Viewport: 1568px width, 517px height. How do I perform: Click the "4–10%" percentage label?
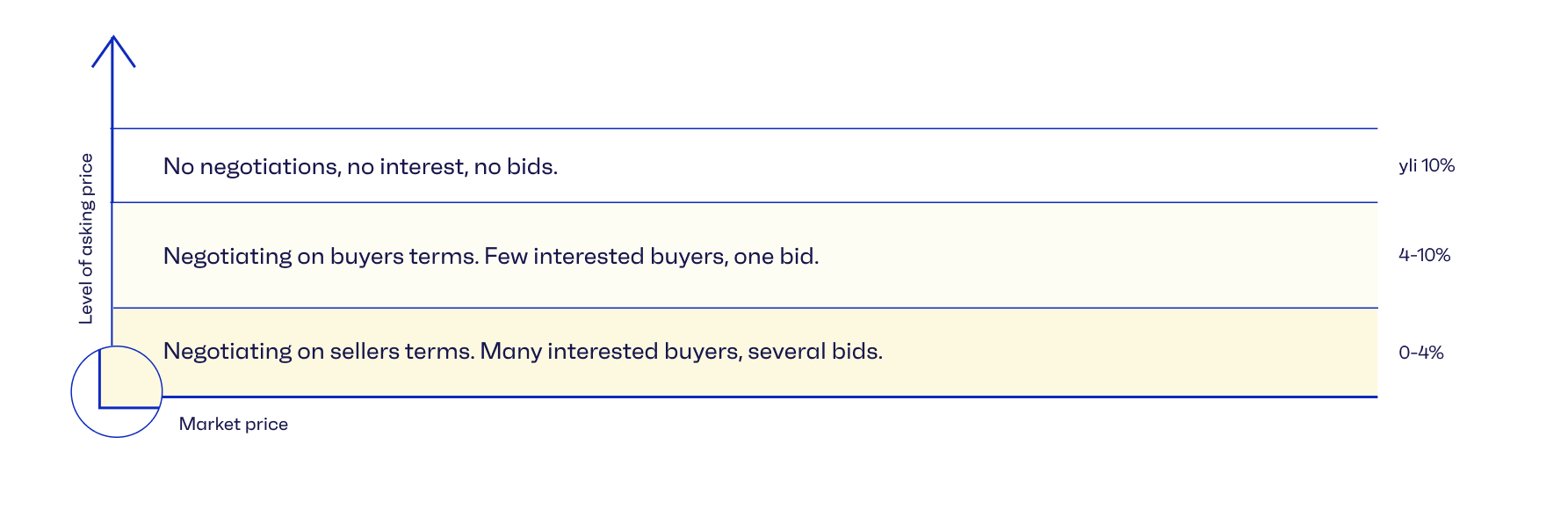1424,255
